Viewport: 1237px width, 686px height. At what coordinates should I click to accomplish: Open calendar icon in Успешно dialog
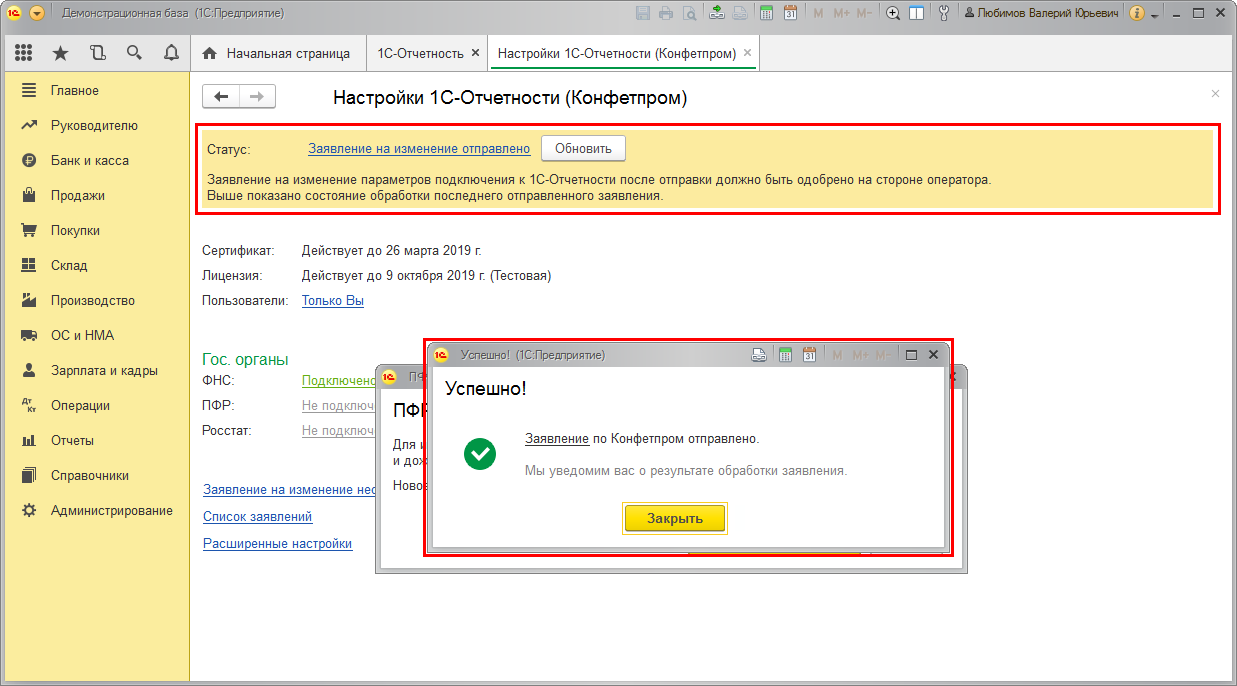click(809, 355)
